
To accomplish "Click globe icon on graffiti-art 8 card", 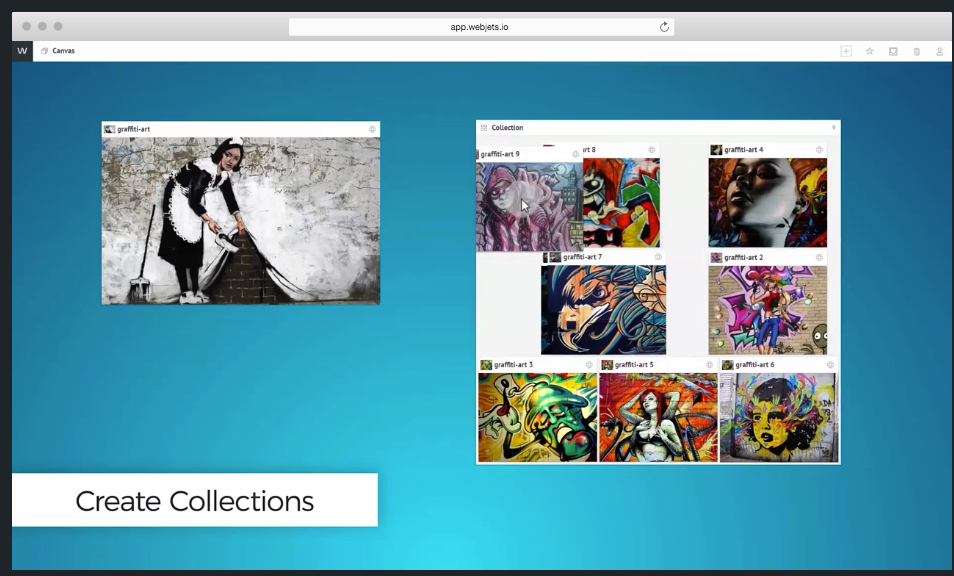I will click(x=652, y=150).
